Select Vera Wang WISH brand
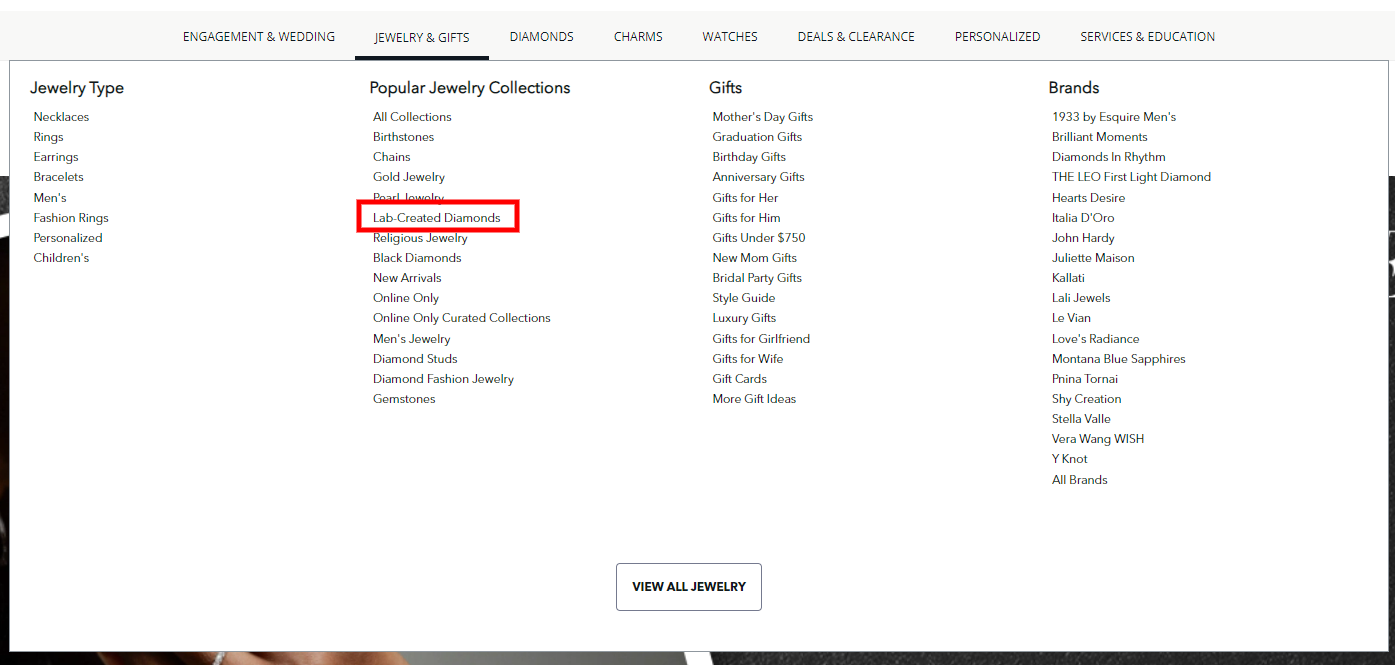 (x=1097, y=439)
